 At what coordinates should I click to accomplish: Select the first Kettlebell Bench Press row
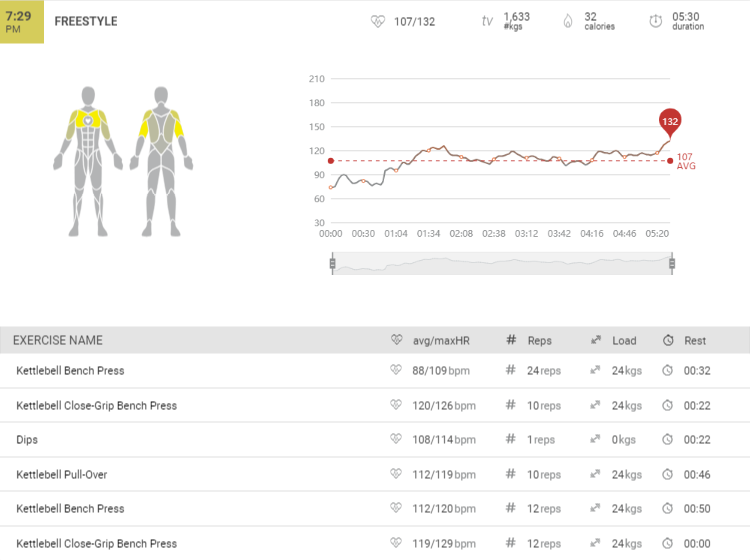pyautogui.click(x=70, y=371)
